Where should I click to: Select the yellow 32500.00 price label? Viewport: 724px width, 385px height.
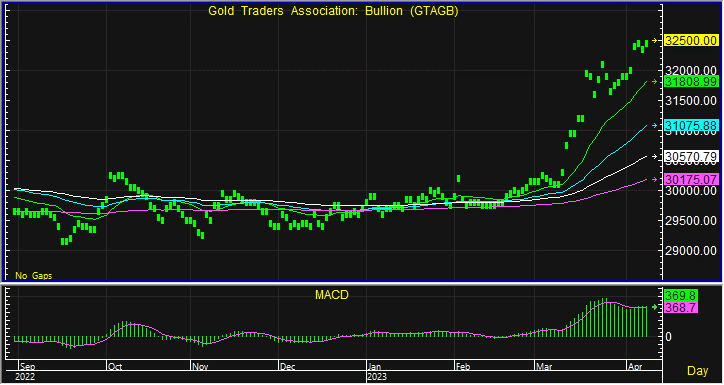691,41
